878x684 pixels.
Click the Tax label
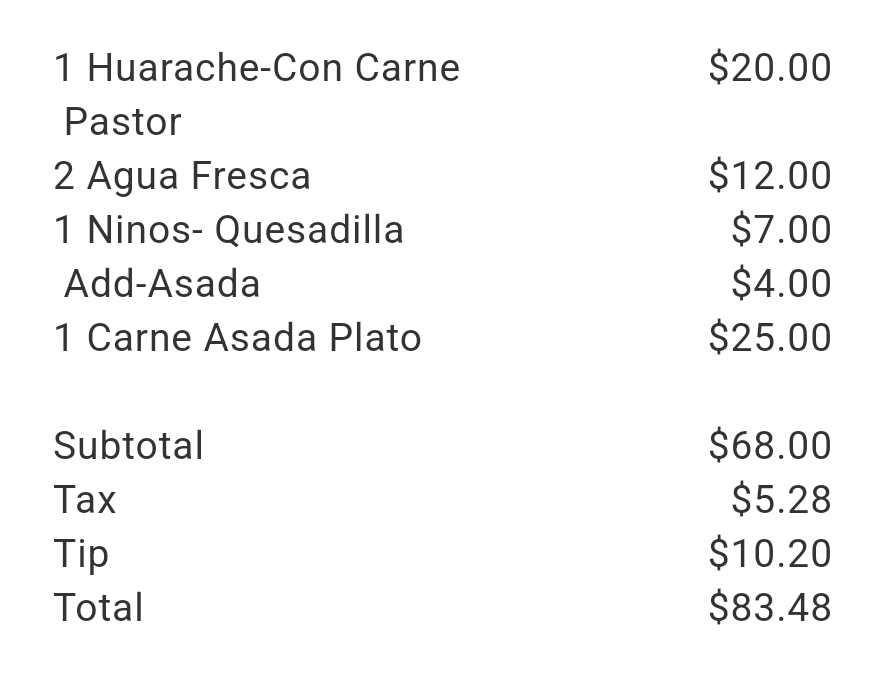click(x=85, y=500)
